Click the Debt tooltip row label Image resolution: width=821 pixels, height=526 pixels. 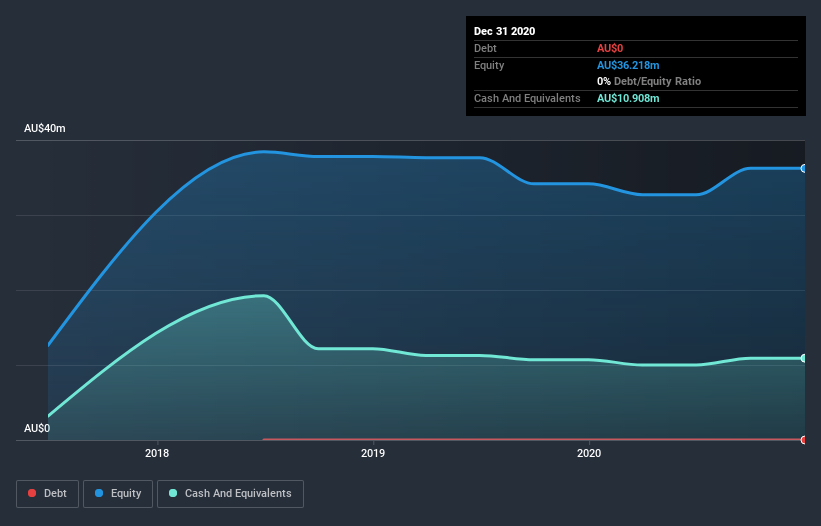(x=485, y=48)
